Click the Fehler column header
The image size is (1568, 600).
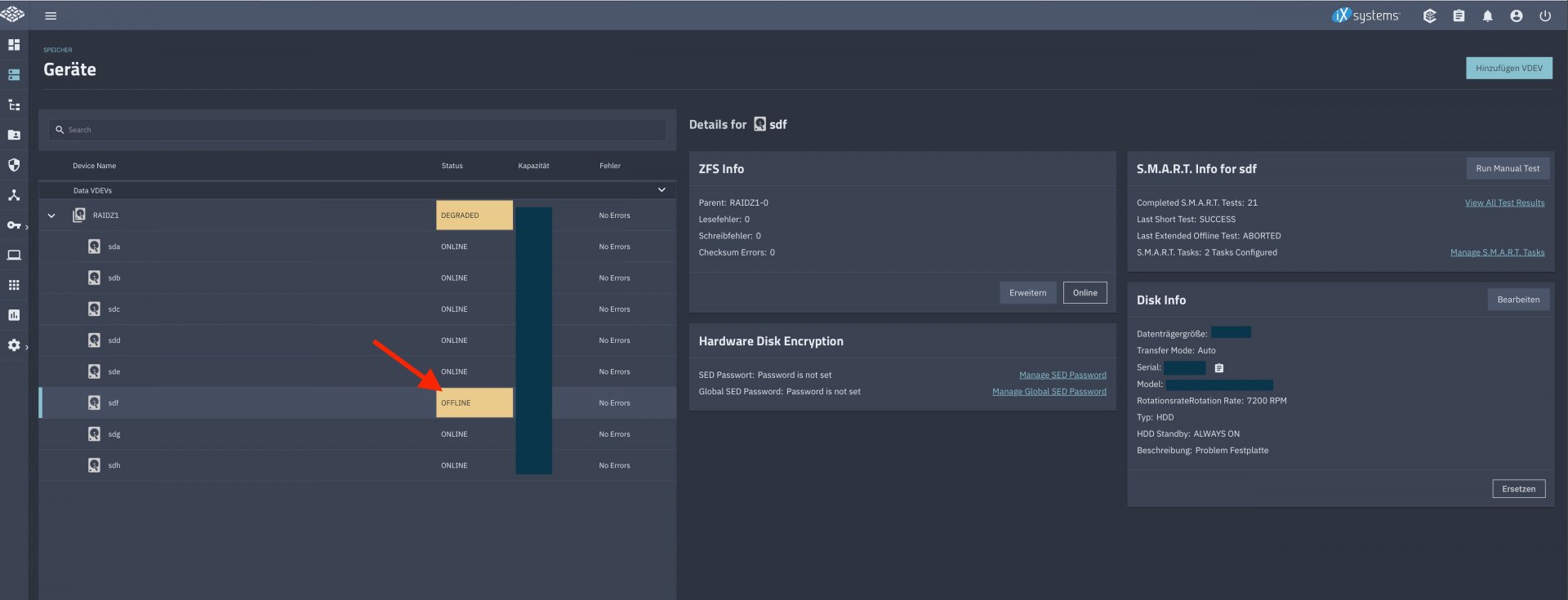click(x=610, y=166)
